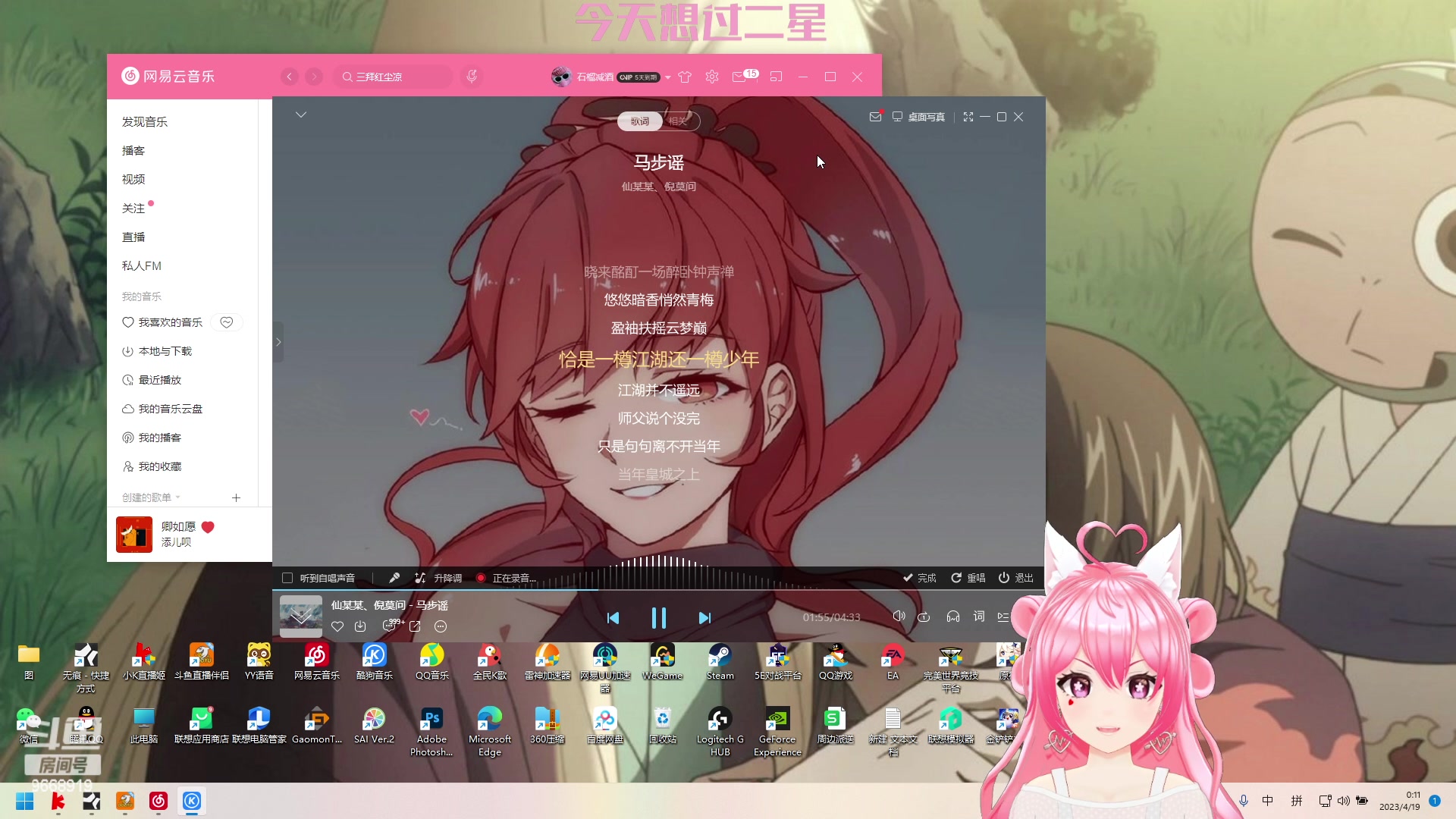Collapse the 创建的歌单 section

point(151,497)
